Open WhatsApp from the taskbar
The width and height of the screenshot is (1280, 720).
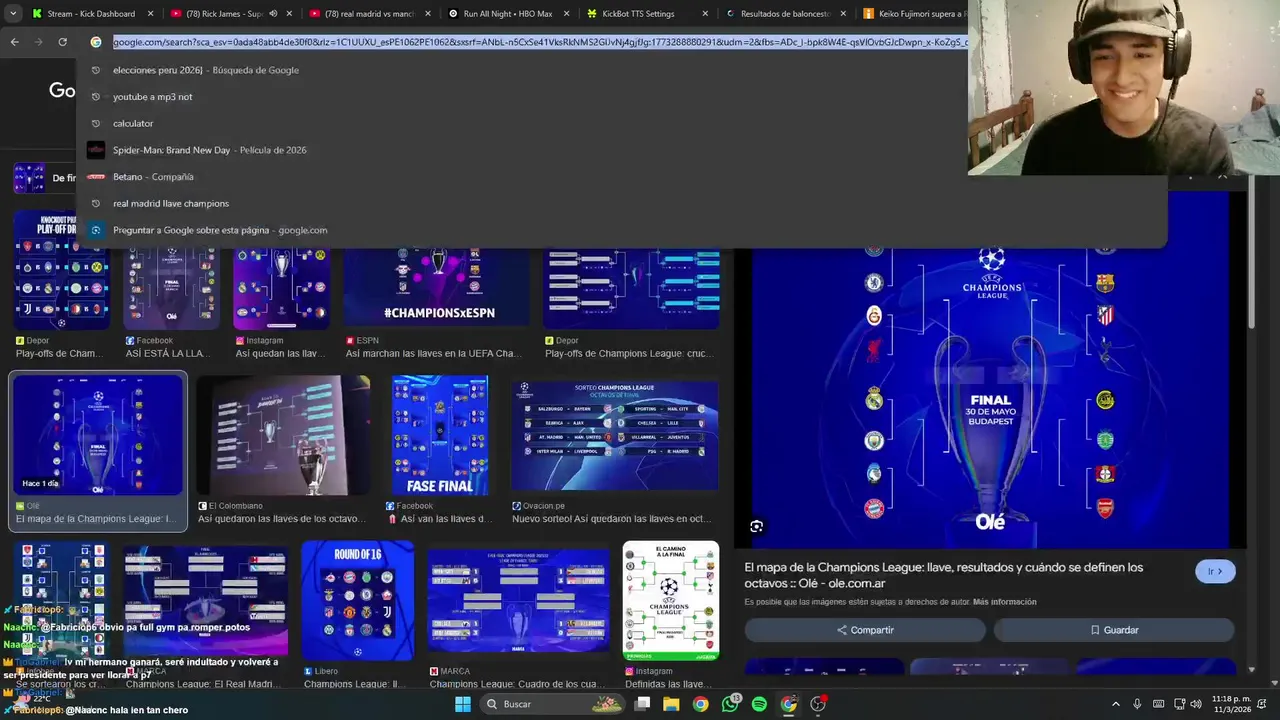click(730, 704)
